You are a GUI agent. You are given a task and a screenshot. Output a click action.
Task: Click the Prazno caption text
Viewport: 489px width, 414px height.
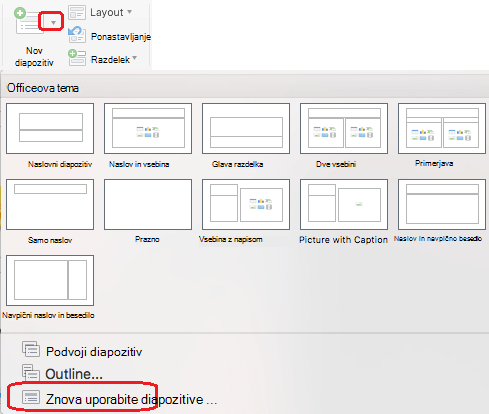tap(147, 239)
